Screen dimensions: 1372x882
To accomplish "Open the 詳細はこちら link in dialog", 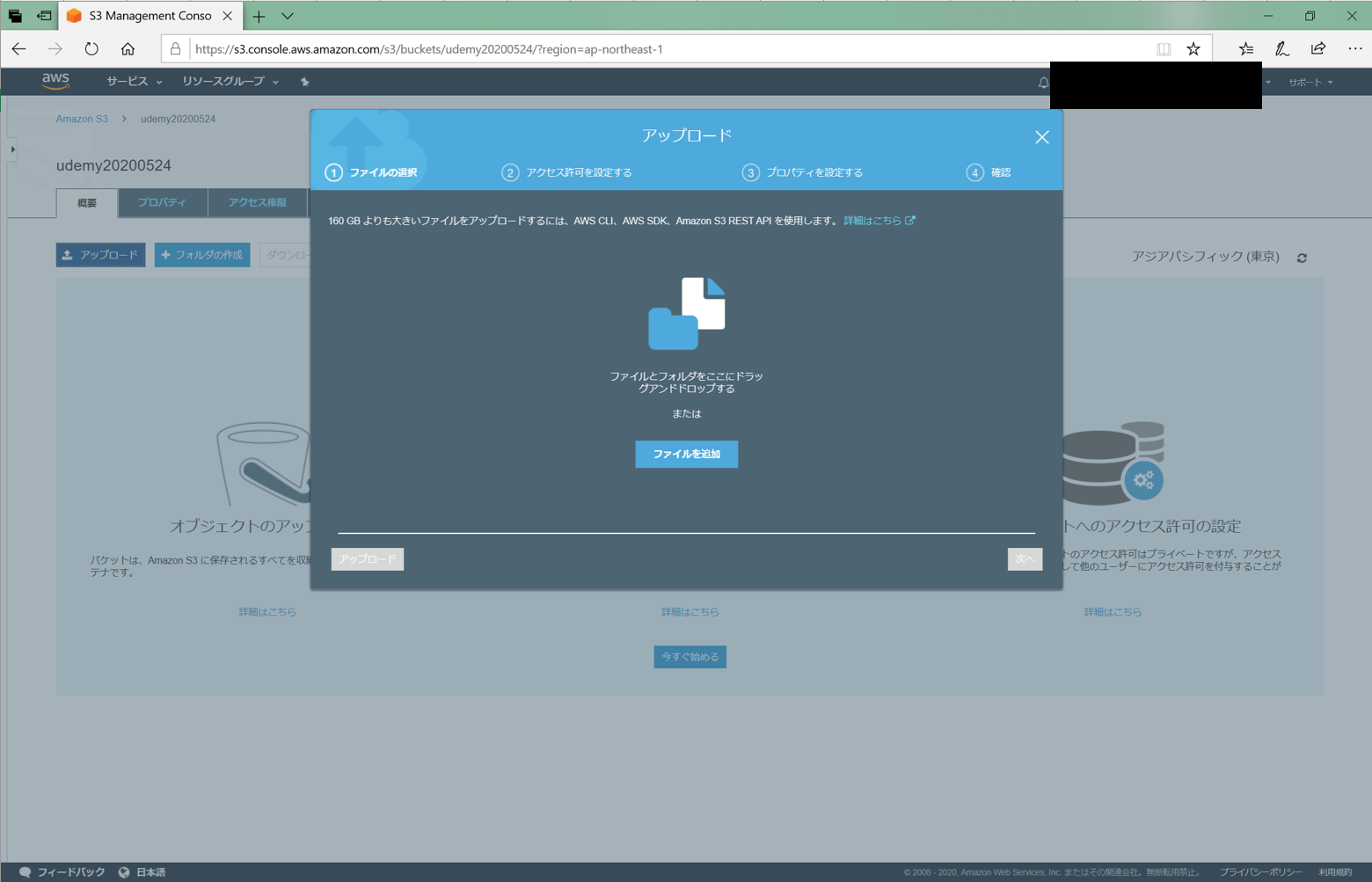I will 879,221.
